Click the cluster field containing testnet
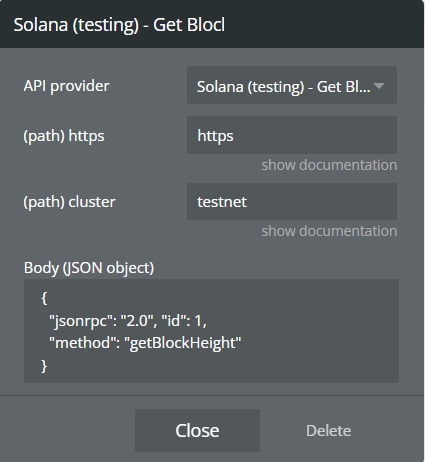The width and height of the screenshot is (425, 462). (292, 201)
